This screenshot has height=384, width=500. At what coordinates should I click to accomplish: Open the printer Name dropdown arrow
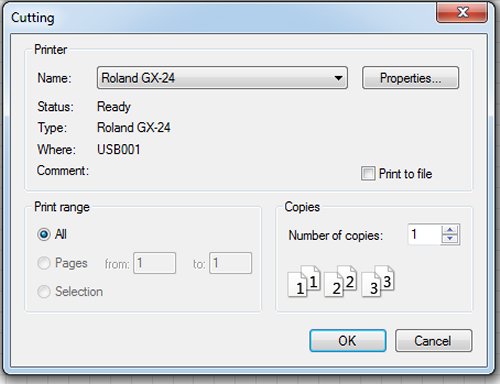338,78
